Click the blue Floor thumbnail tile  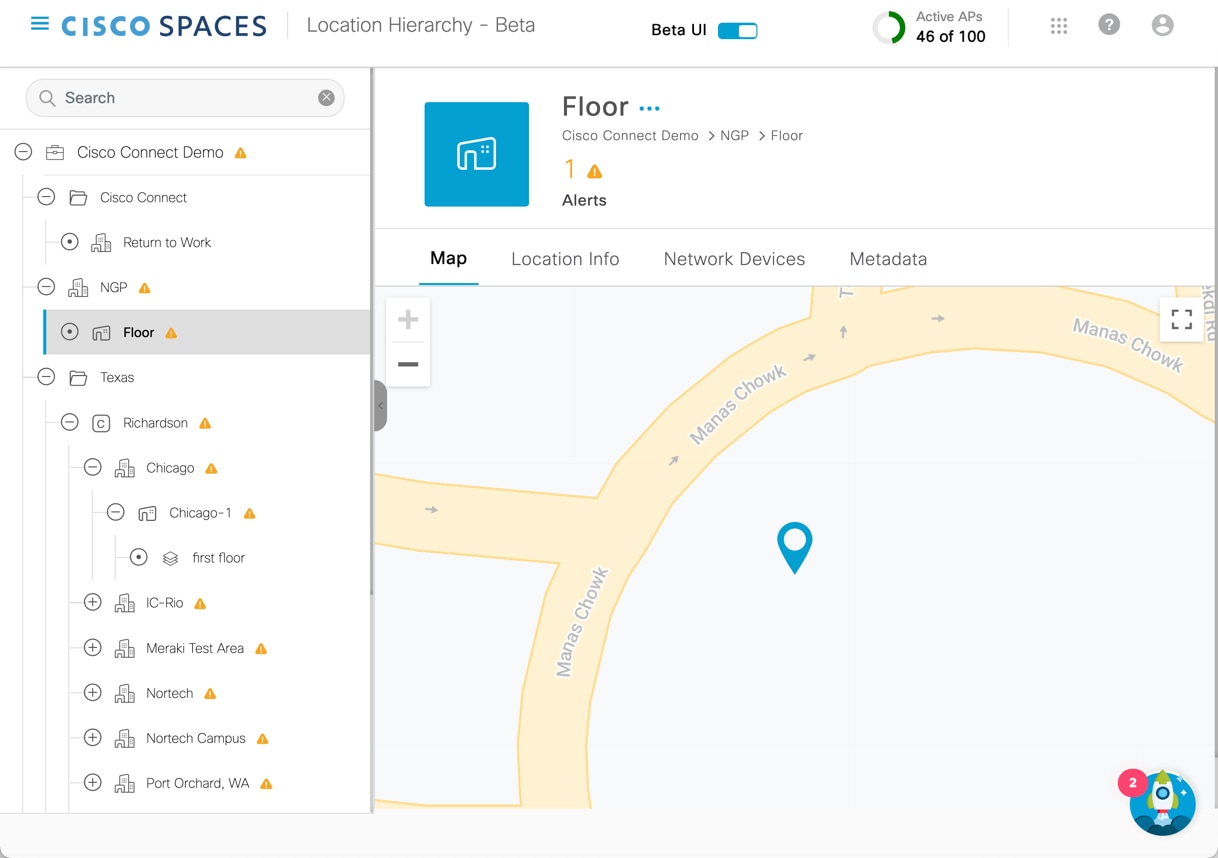pos(477,154)
